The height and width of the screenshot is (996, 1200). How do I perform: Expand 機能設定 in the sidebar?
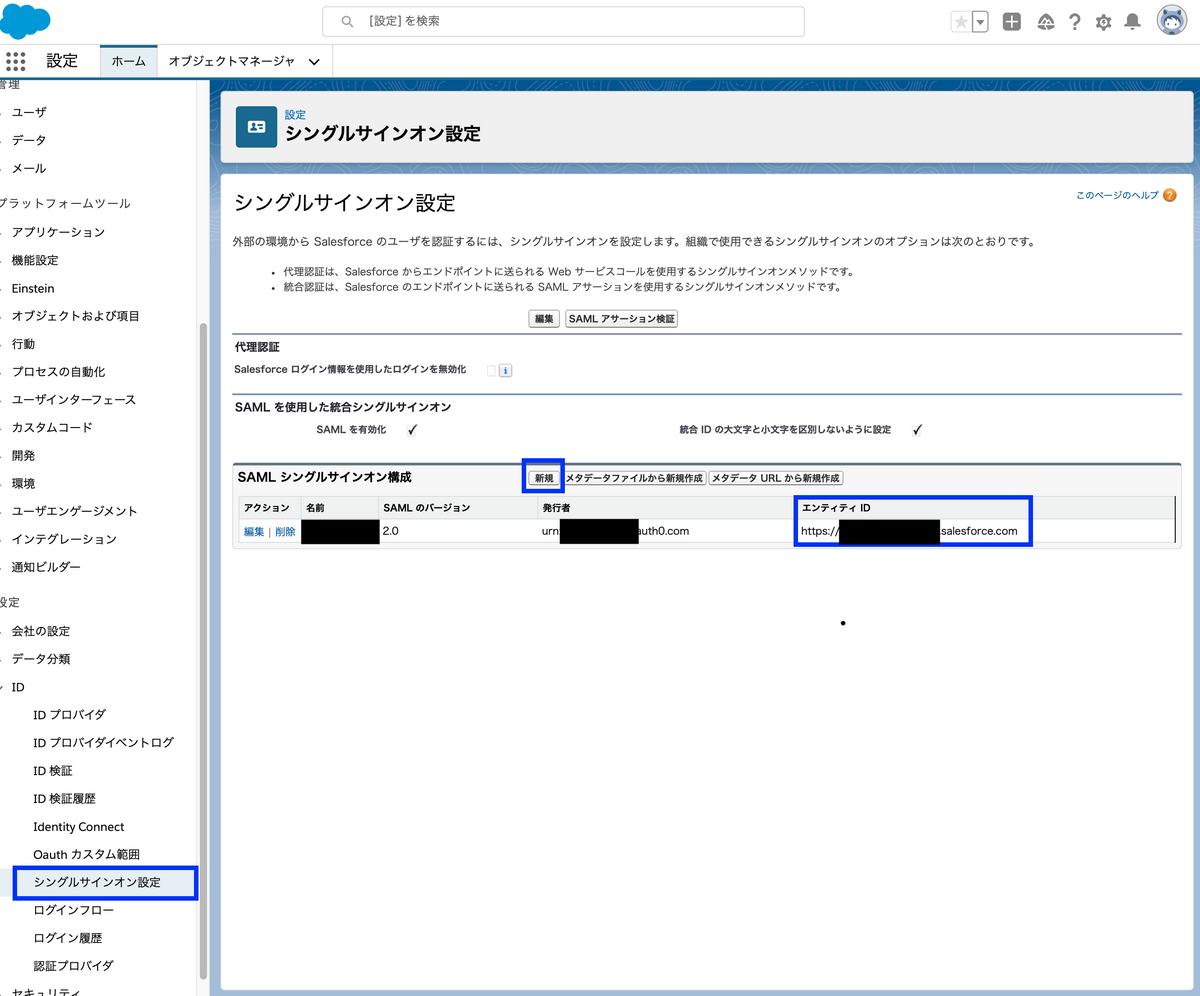pyautogui.click(x=35, y=260)
